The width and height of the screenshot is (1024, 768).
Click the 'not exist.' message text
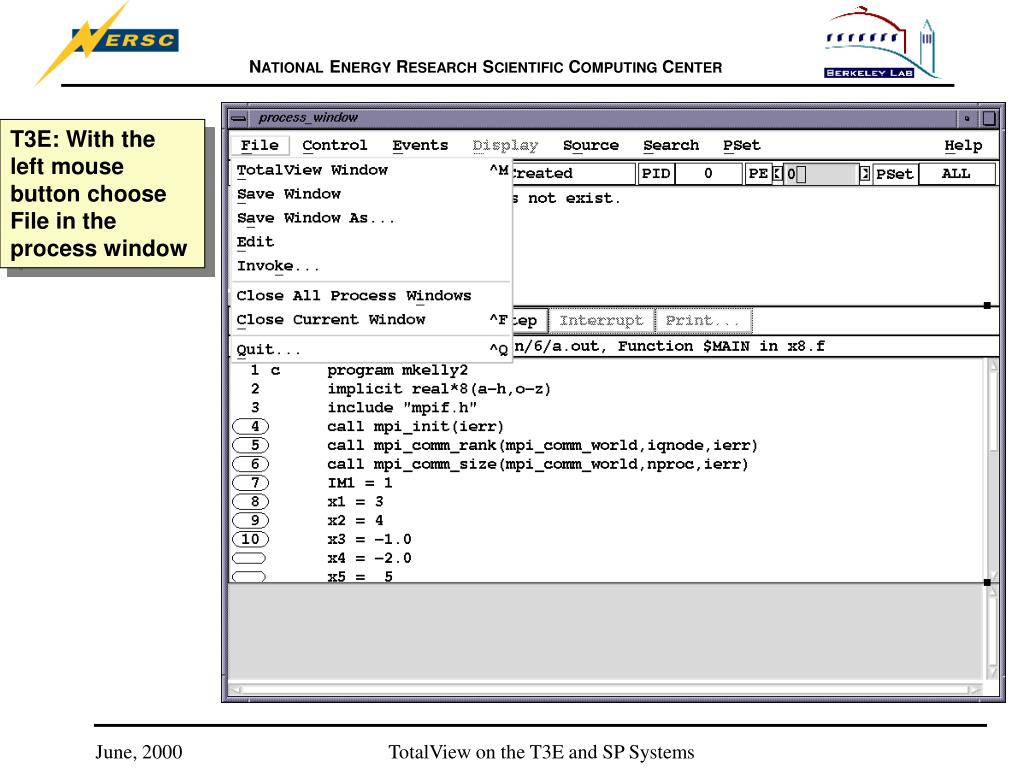point(574,199)
